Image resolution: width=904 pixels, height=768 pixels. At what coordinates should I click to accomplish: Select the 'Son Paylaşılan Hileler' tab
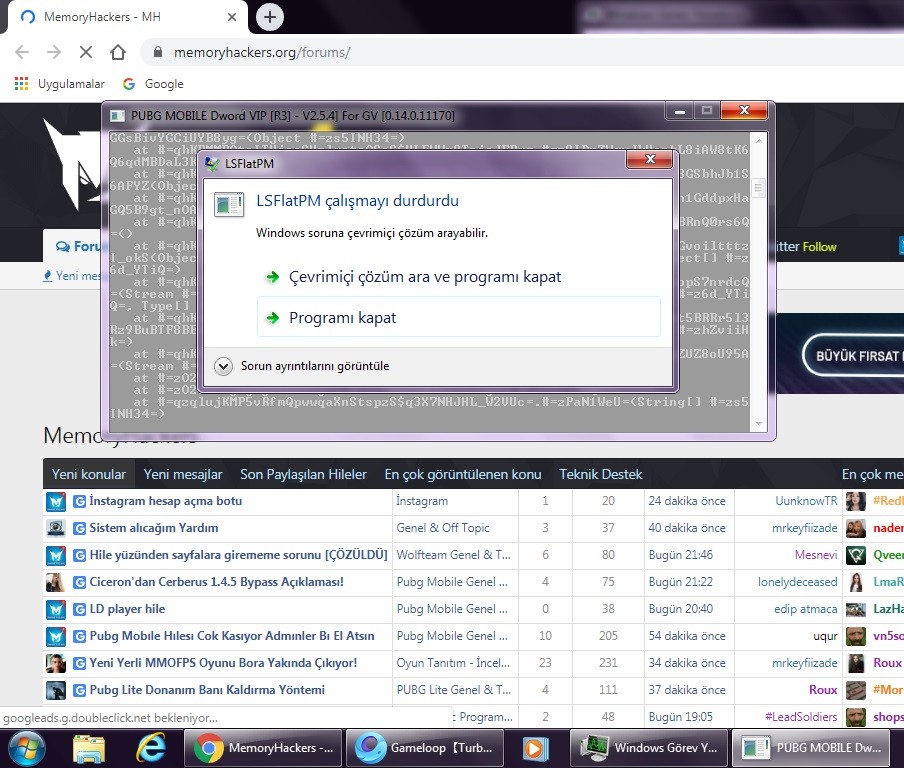pos(303,475)
